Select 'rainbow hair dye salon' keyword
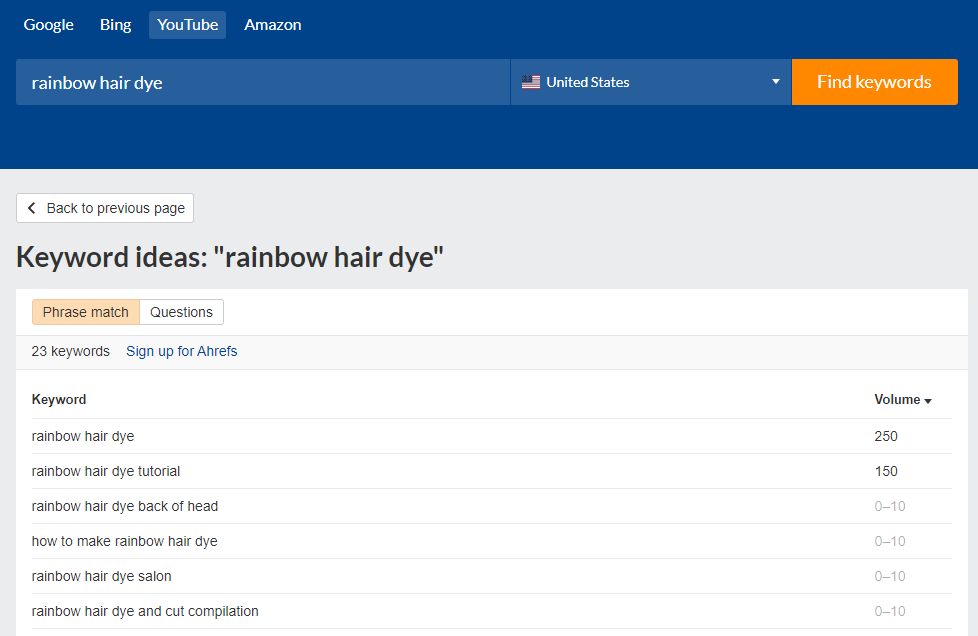The image size is (978, 636). [102, 576]
